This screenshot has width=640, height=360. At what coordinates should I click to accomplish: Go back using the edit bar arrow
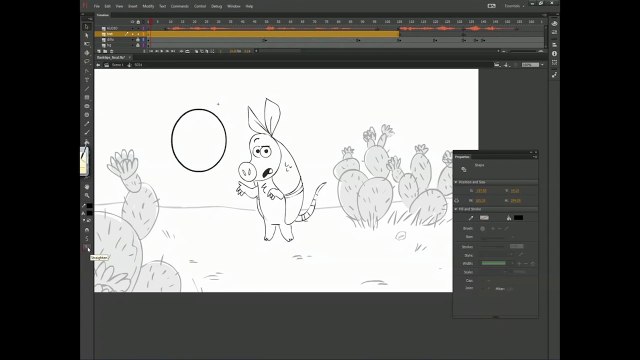coord(98,65)
